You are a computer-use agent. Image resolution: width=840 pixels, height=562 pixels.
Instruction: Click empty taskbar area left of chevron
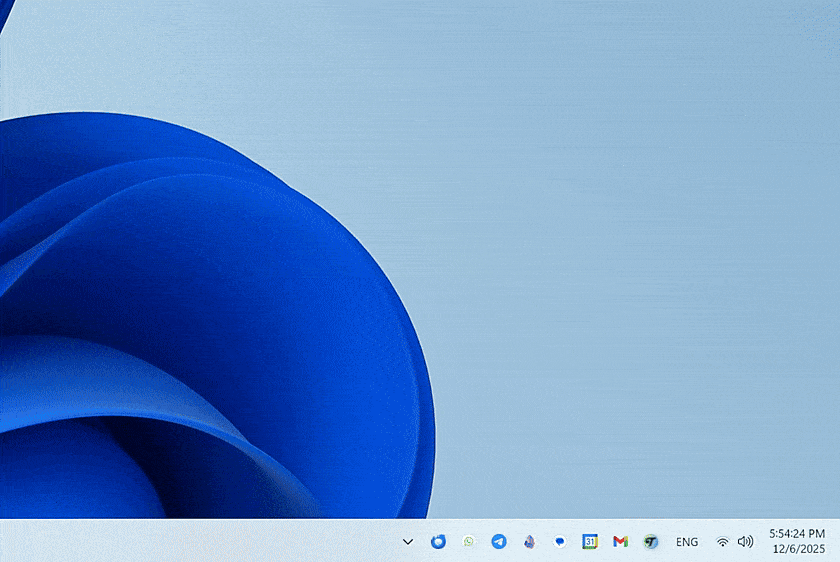point(200,542)
